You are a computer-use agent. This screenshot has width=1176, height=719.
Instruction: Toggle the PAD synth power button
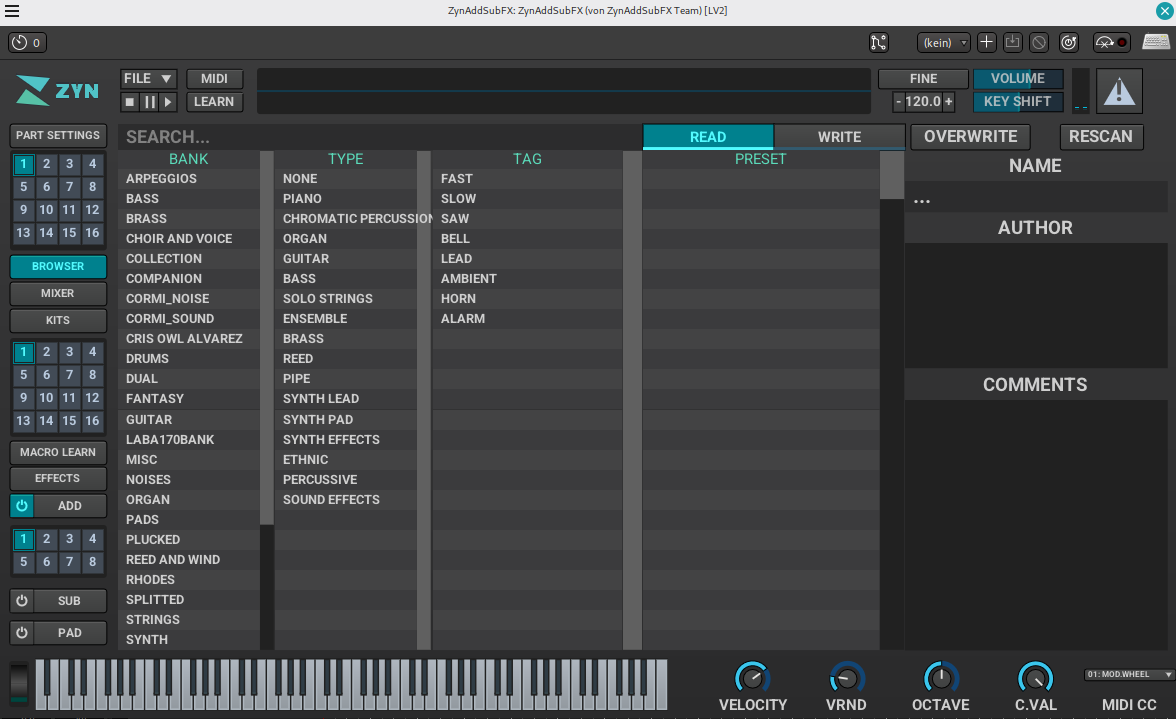21,633
